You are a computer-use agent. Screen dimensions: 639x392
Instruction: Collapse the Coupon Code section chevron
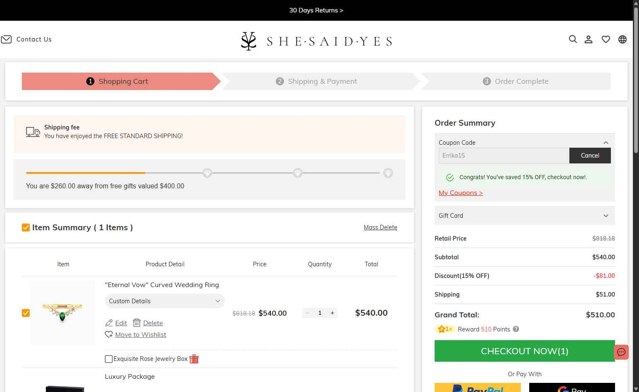click(606, 143)
